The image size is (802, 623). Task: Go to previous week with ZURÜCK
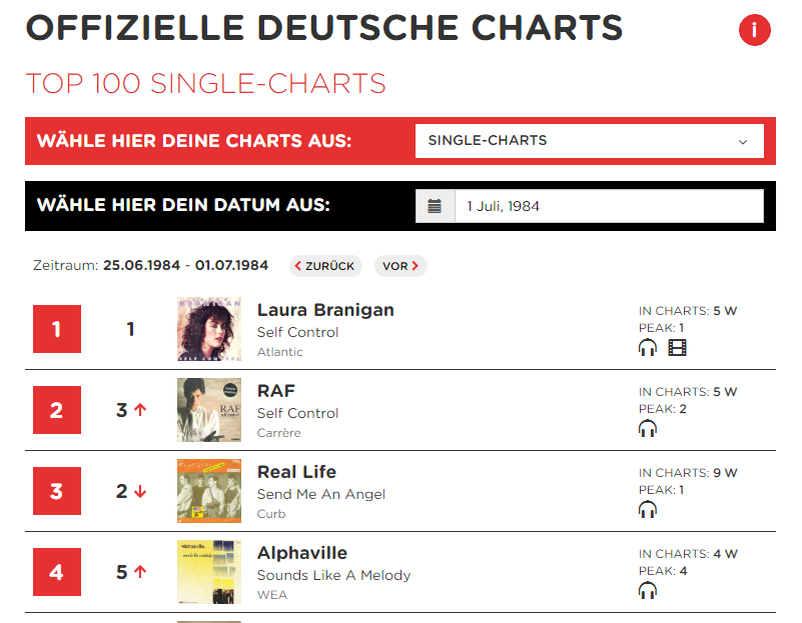[x=325, y=266]
